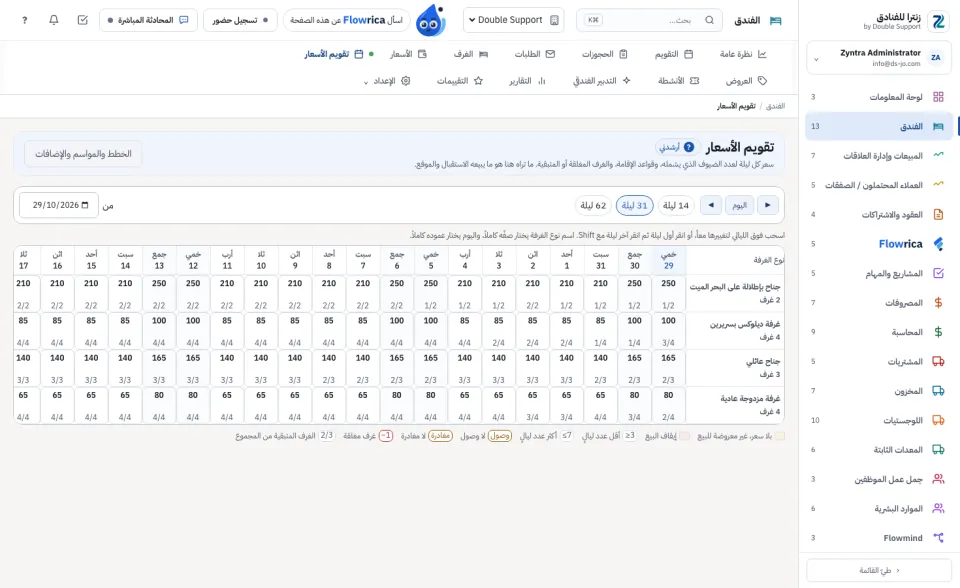Go to the الطلبات tab
Viewport: 960px width, 588px height.
pyautogui.click(x=534, y=54)
